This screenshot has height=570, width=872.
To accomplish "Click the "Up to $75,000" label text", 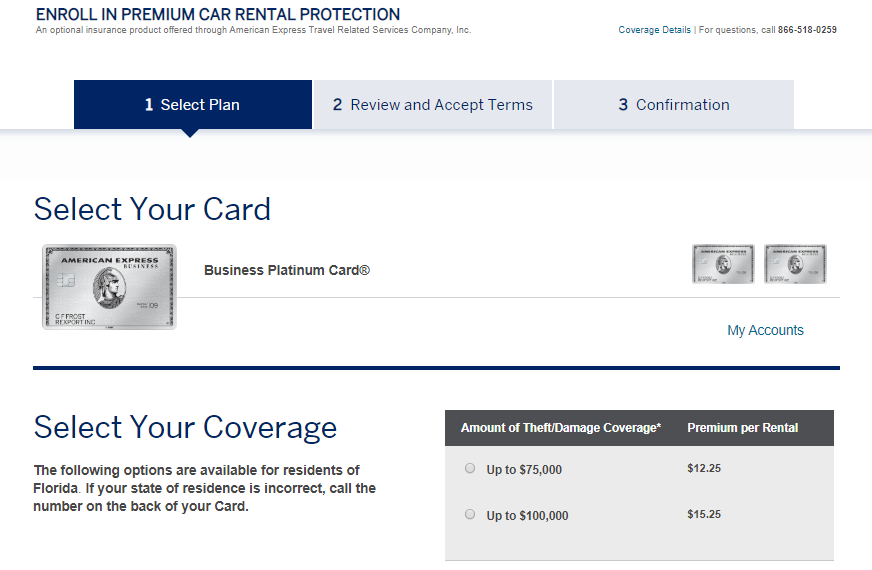I will [524, 470].
